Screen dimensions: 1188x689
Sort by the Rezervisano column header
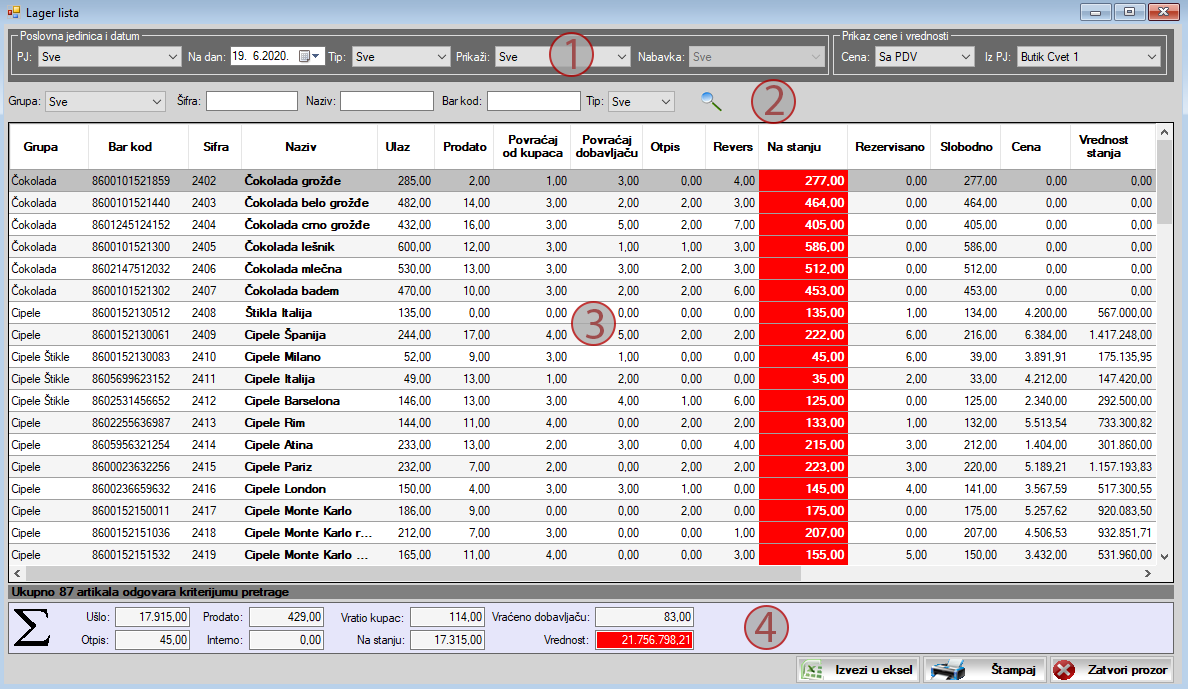(x=889, y=147)
